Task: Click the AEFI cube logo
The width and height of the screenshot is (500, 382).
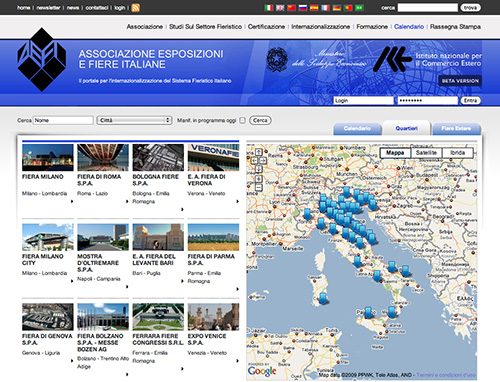Action: tap(42, 60)
